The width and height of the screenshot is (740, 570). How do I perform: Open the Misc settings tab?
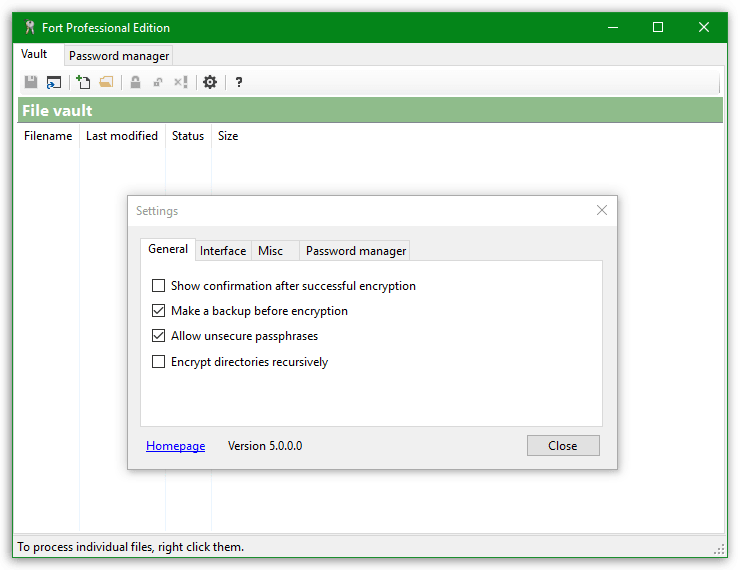270,251
